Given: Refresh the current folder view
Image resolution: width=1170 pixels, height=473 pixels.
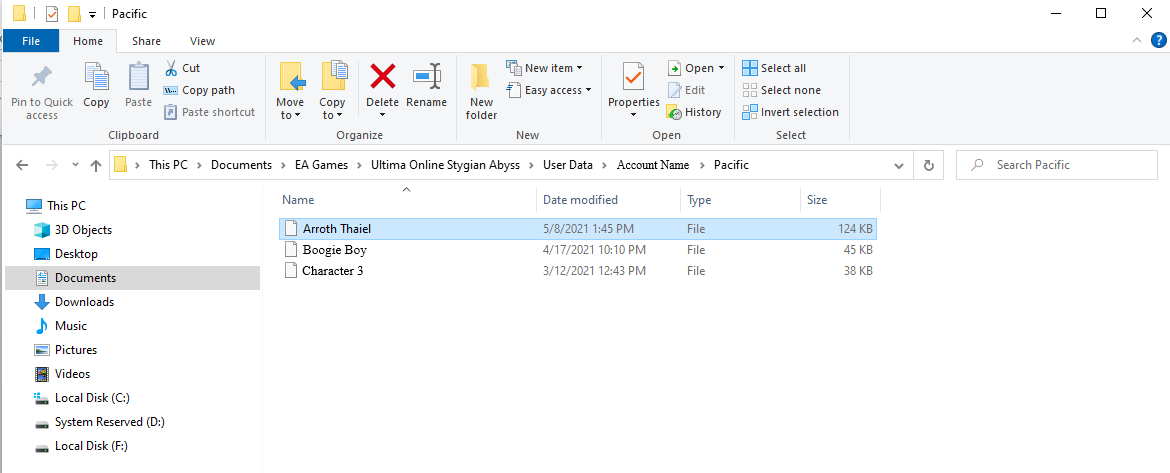Looking at the screenshot, I should point(929,165).
